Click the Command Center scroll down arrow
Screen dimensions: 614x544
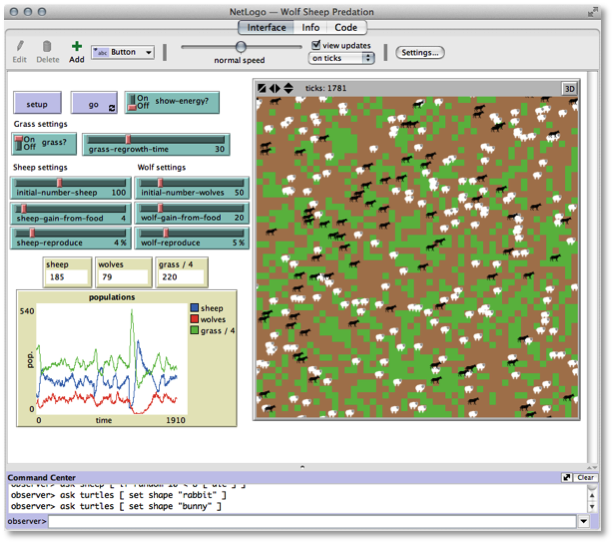[x=592, y=507]
